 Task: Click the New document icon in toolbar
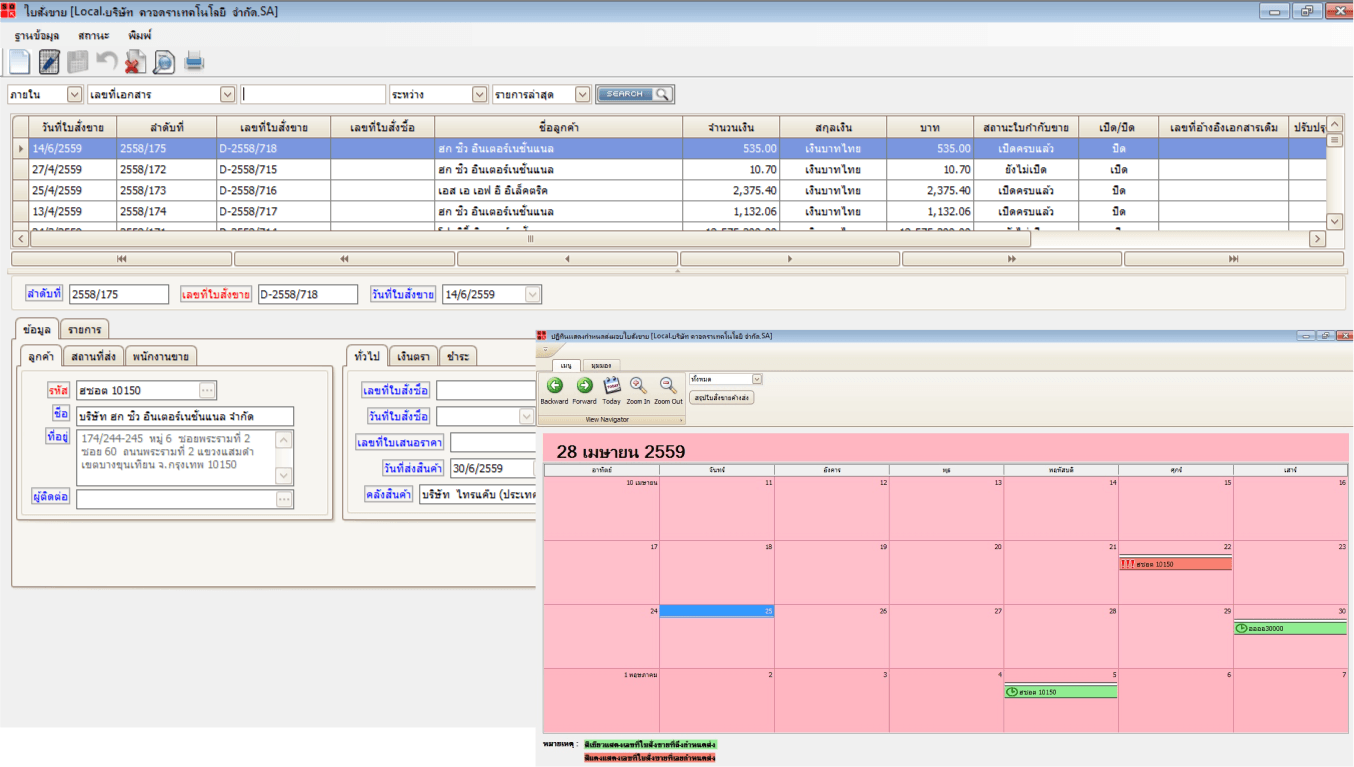[19, 62]
